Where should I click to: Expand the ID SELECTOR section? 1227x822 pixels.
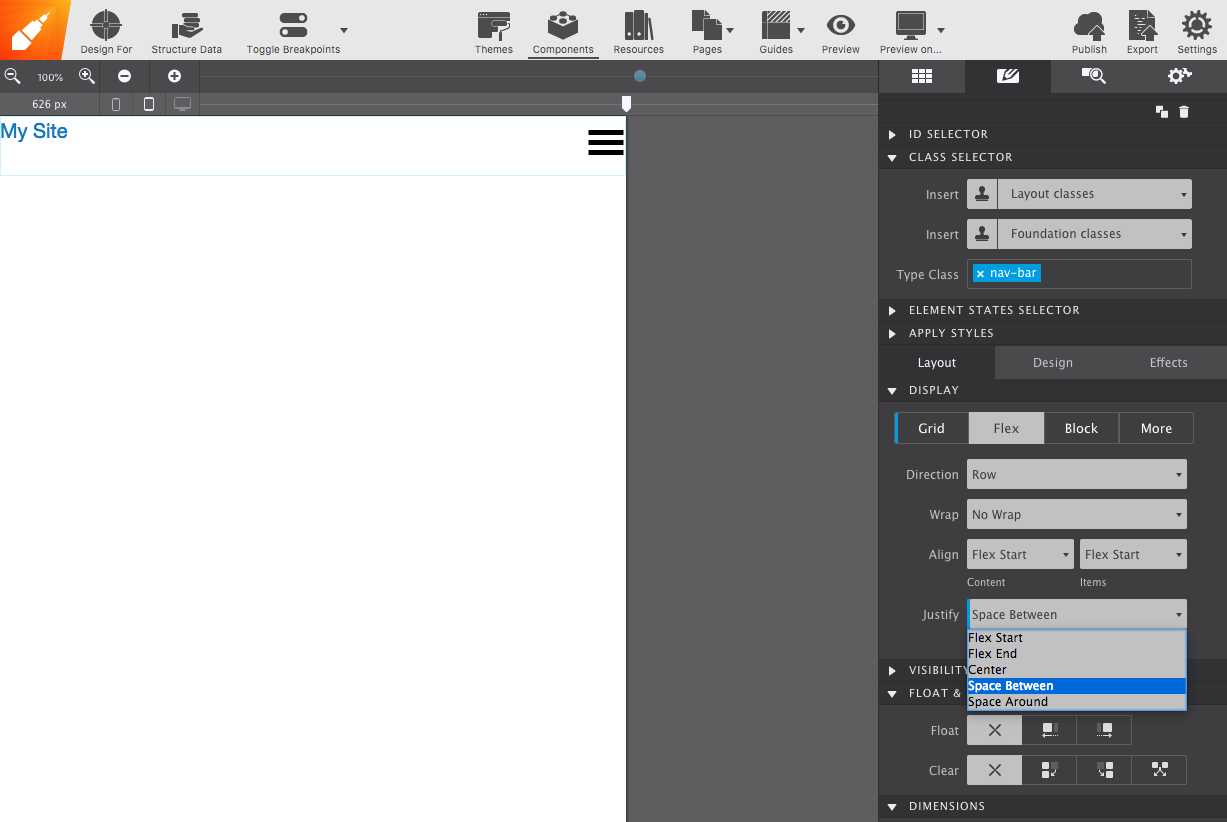point(892,134)
